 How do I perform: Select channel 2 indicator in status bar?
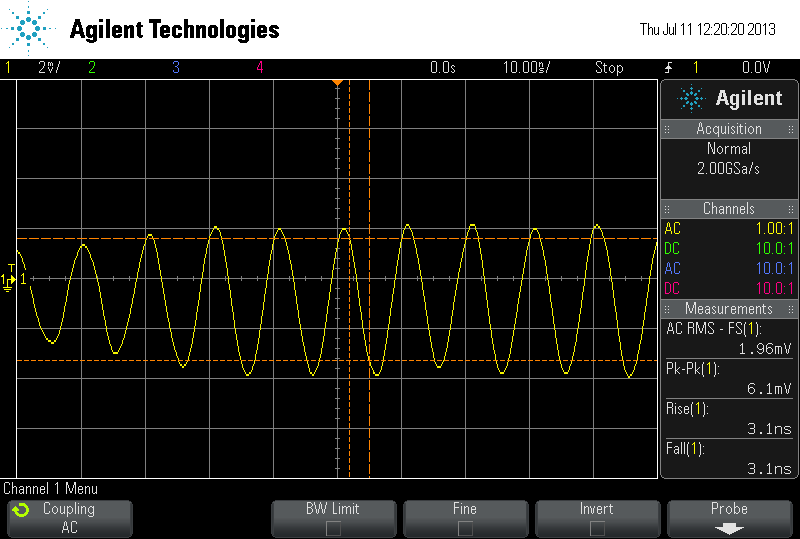pyautogui.click(x=92, y=67)
